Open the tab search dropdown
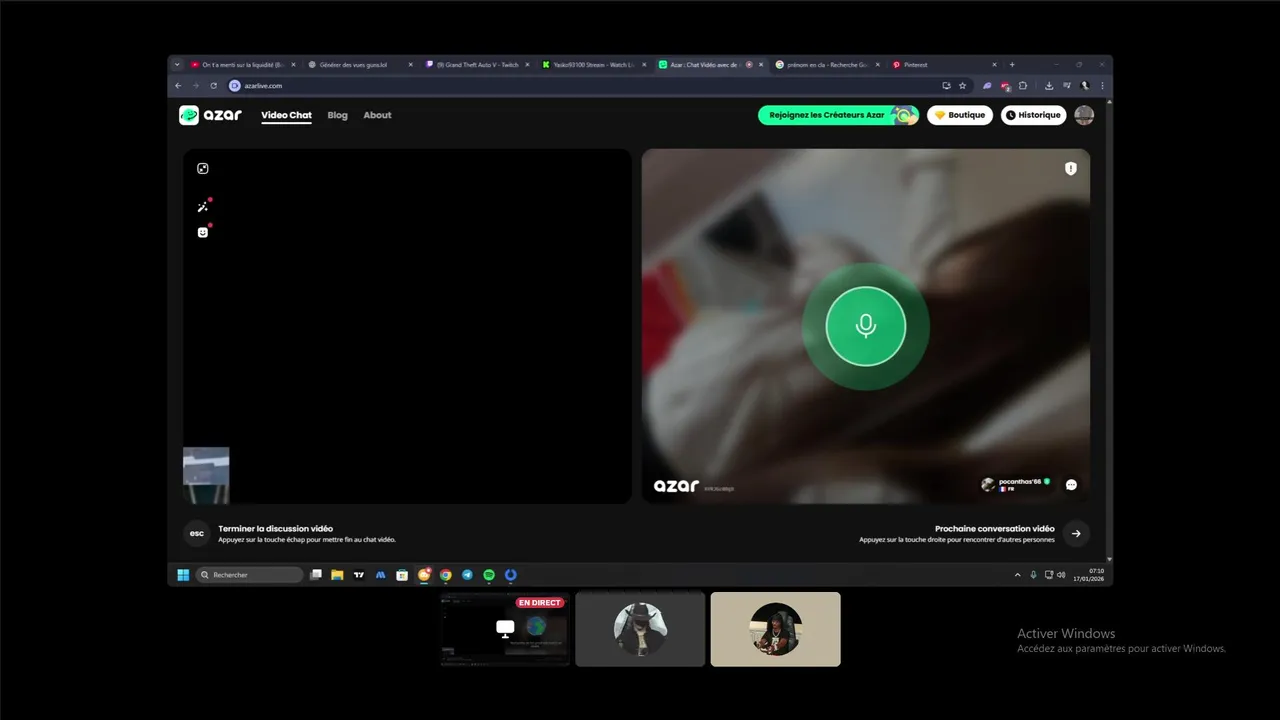1280x720 pixels. (x=177, y=64)
